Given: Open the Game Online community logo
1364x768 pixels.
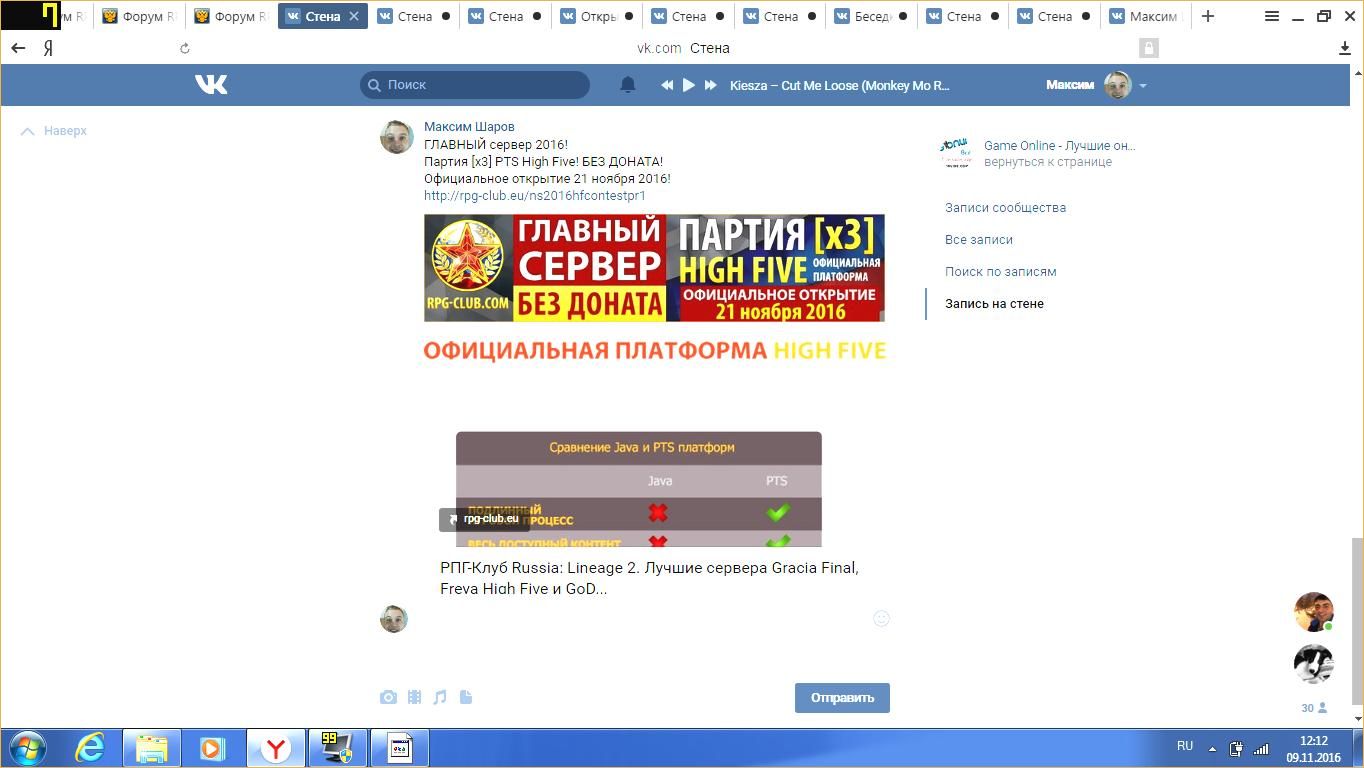Looking at the screenshot, I should click(x=956, y=153).
